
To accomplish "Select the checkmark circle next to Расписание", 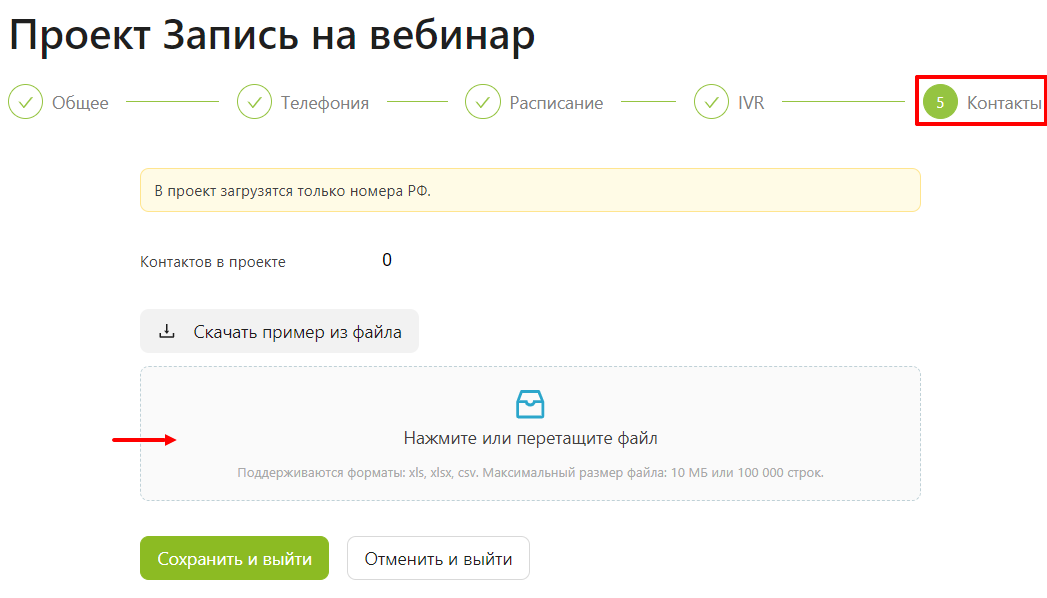I will pyautogui.click(x=483, y=102).
